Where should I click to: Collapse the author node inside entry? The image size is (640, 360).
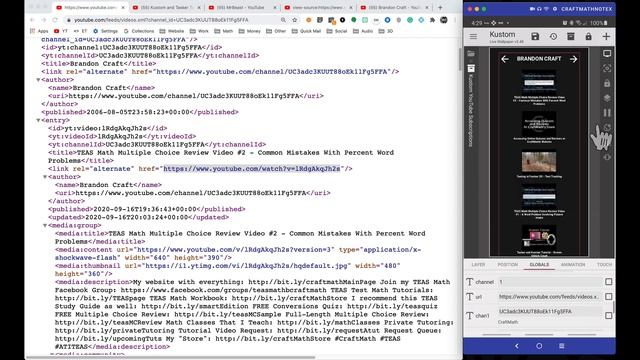pyautogui.click(x=45, y=177)
